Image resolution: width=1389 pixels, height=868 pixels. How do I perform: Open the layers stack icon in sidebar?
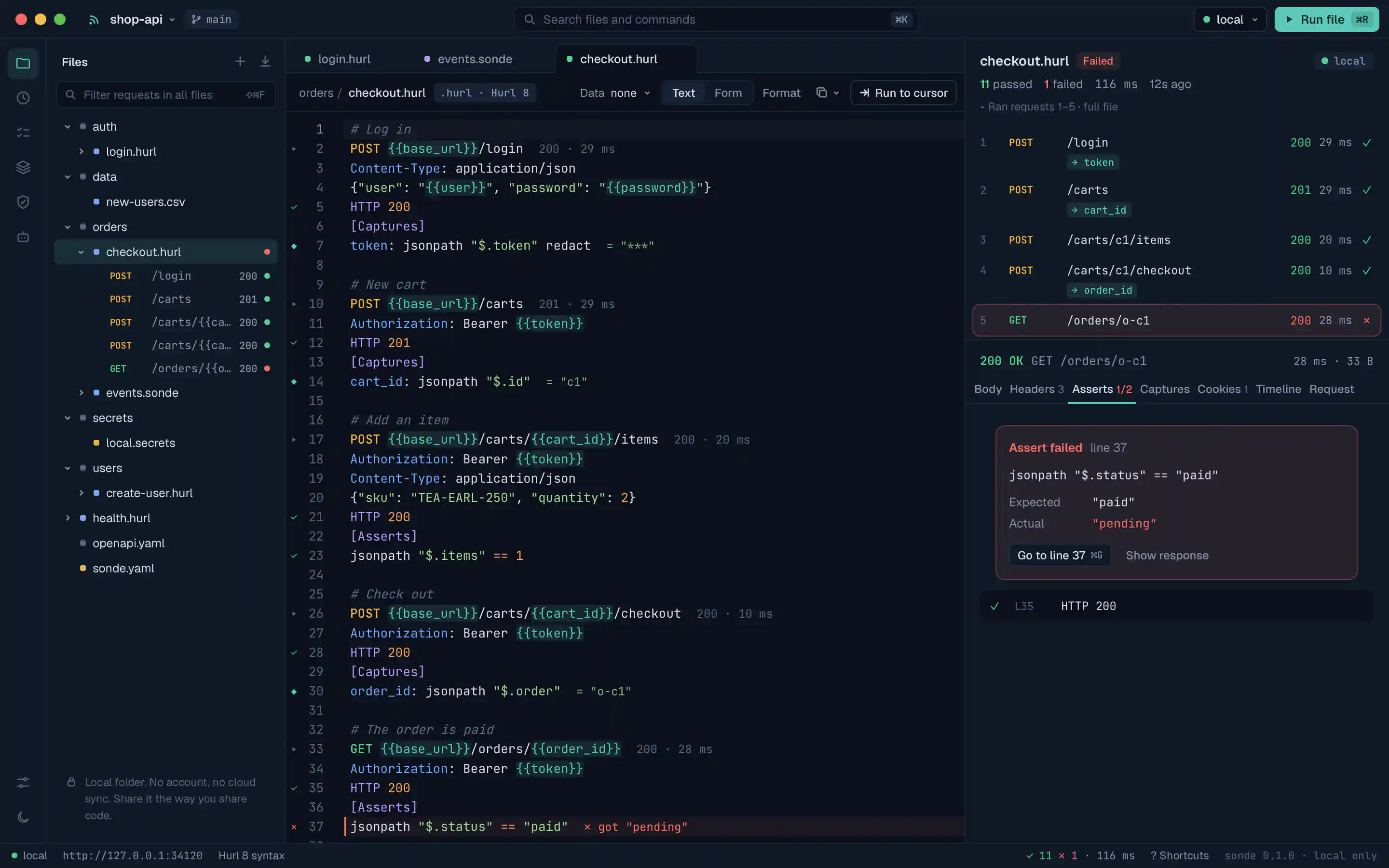(x=23, y=167)
